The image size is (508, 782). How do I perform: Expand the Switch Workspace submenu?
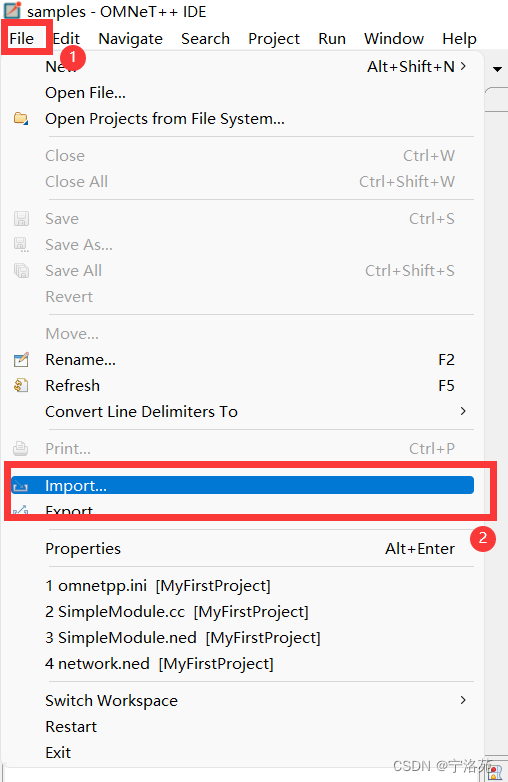coord(463,700)
